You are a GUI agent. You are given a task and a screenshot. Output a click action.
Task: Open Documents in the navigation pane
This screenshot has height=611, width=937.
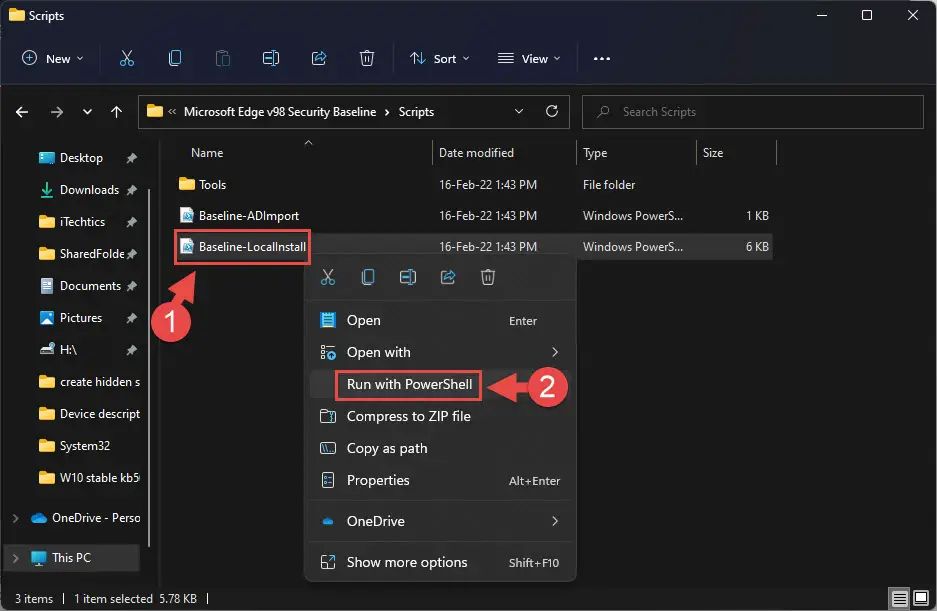coord(90,286)
